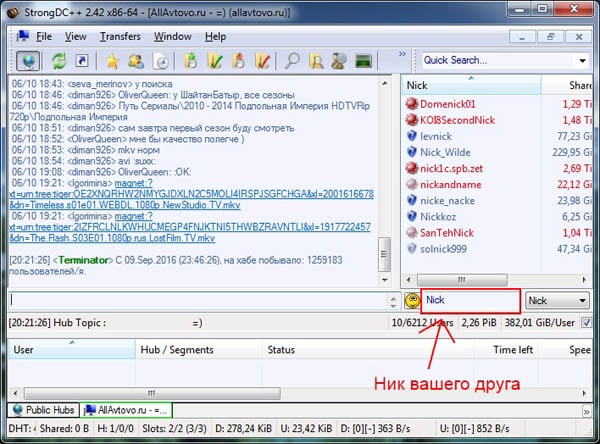Click the Search magnifier toolbar icon

[x=295, y=59]
